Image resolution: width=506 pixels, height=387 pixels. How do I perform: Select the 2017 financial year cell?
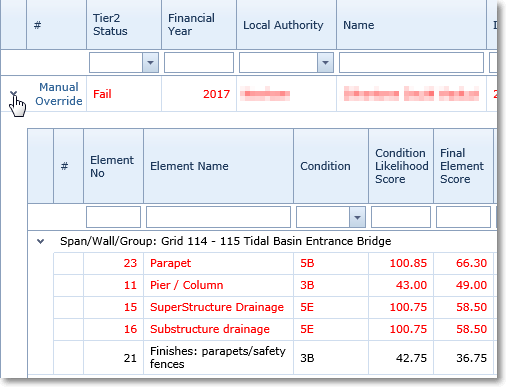pos(199,94)
